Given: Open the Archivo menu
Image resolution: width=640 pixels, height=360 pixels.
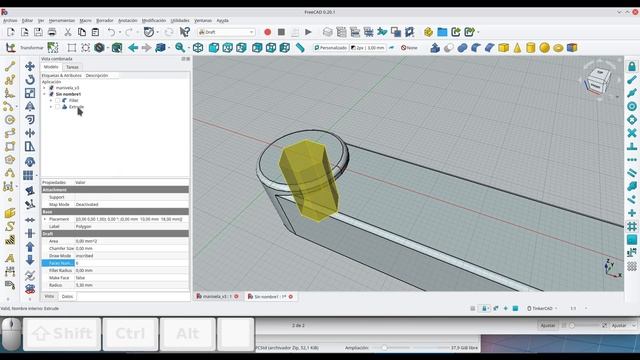Looking at the screenshot, I should pos(10,20).
